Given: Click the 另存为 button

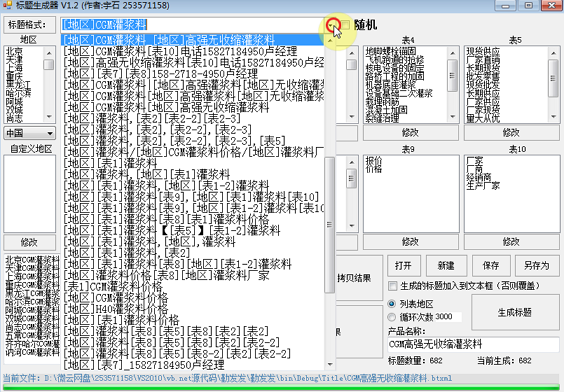Looking at the screenshot, I should point(537,266).
